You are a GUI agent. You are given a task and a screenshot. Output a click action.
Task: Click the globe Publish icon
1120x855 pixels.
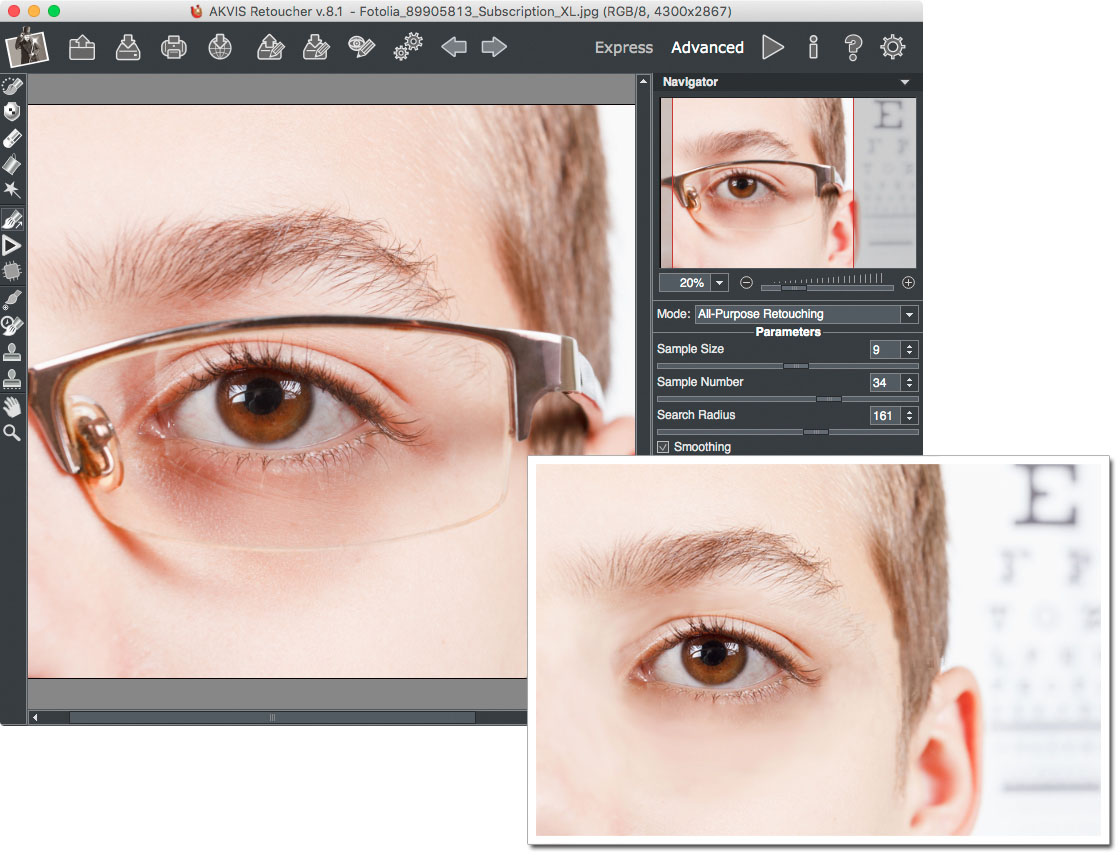pos(220,47)
